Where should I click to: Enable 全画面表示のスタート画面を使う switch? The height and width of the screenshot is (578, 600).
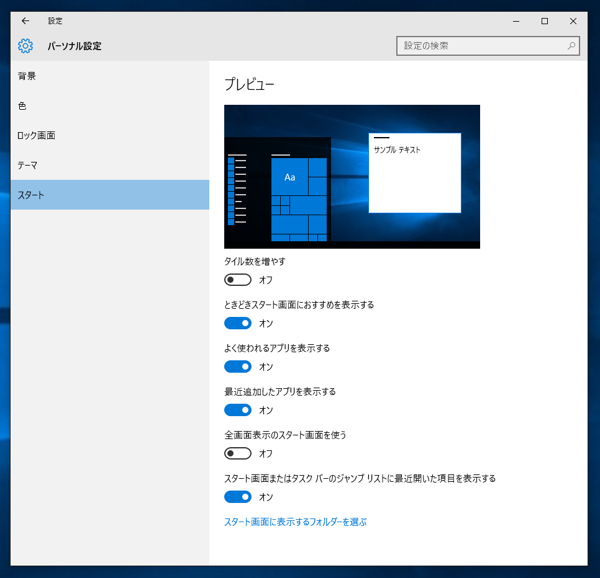[x=238, y=454]
